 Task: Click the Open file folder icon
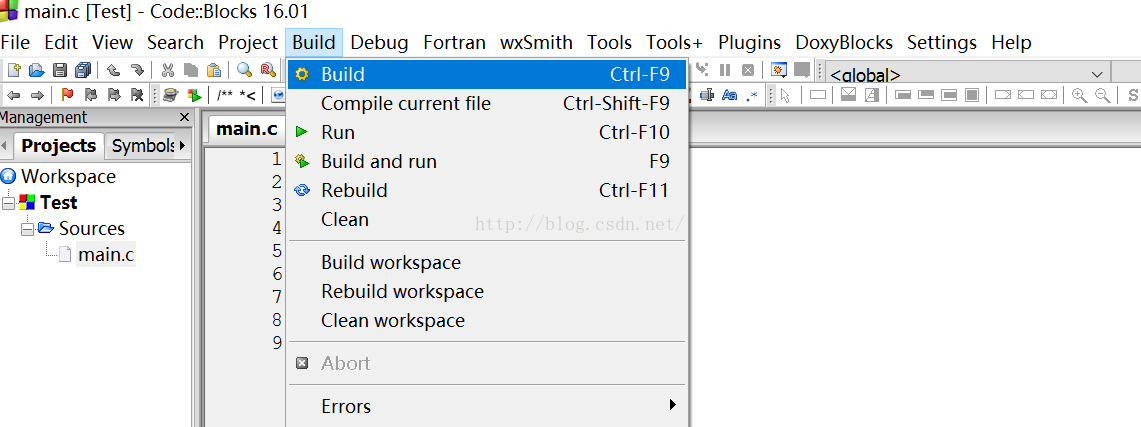tap(36, 70)
